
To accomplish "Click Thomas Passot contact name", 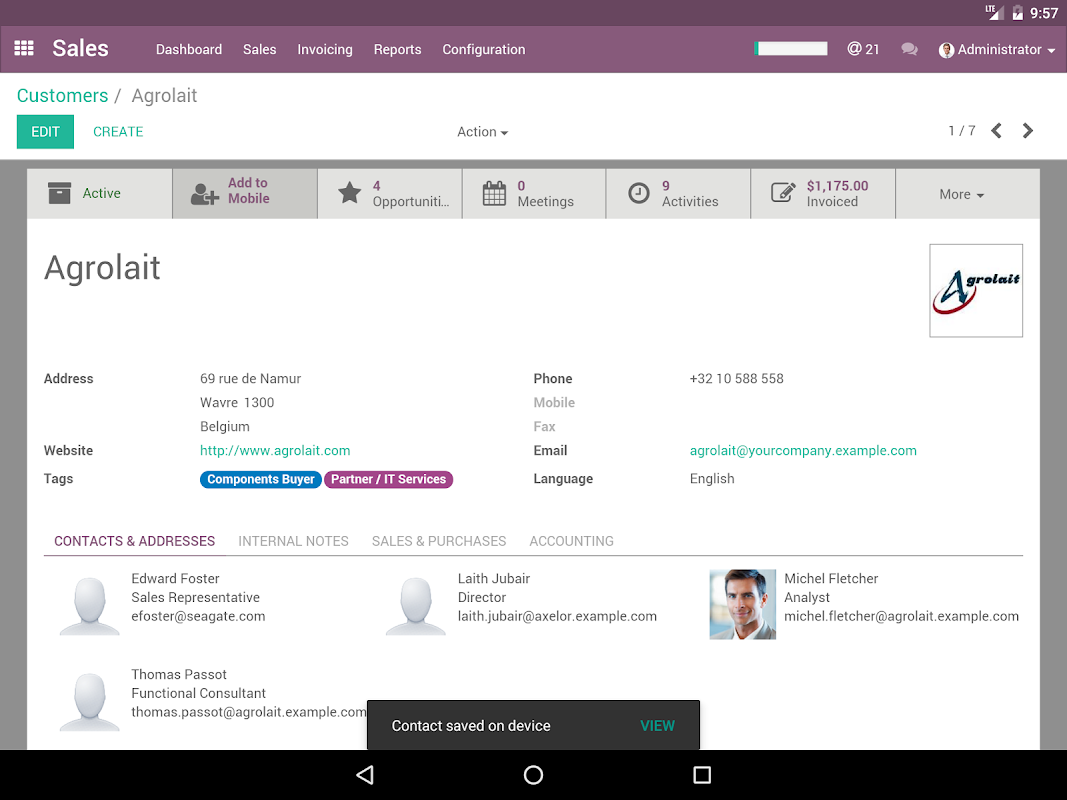I will [x=179, y=674].
